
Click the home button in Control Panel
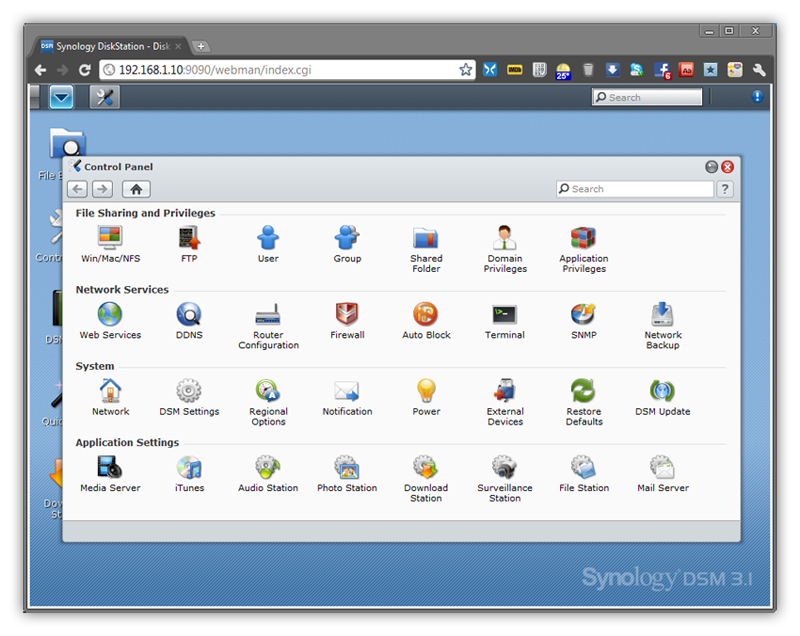pos(136,189)
